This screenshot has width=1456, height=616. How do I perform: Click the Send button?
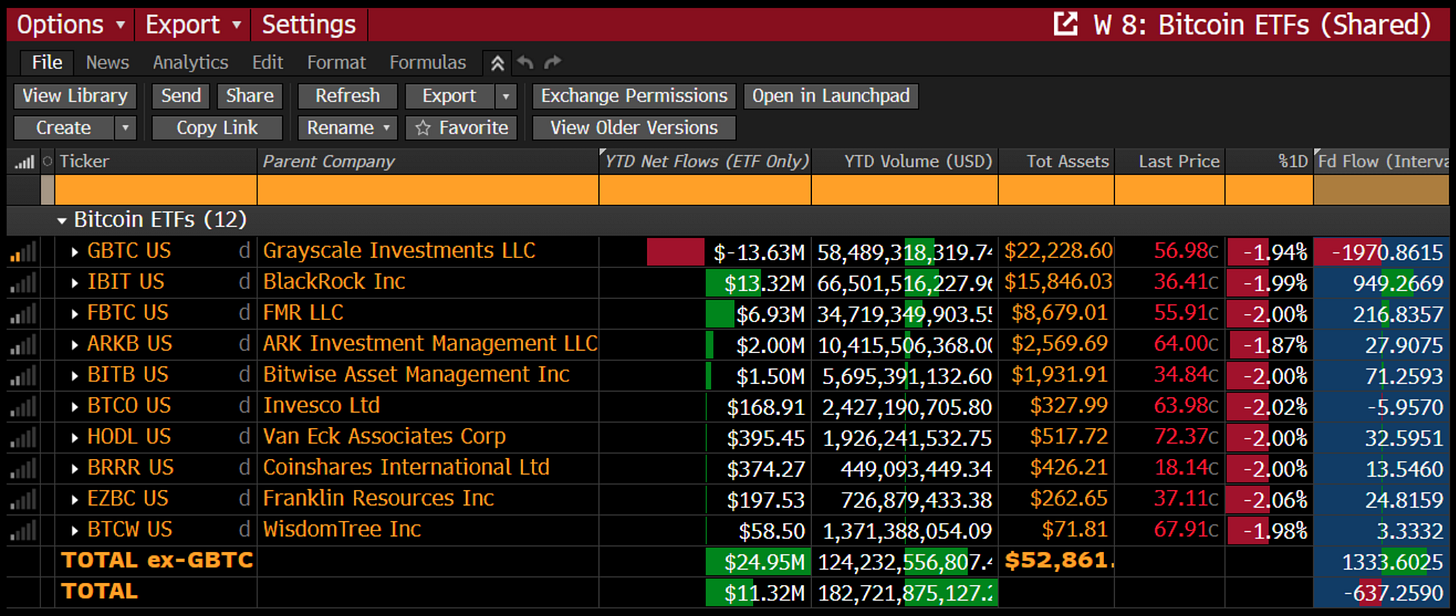(181, 96)
